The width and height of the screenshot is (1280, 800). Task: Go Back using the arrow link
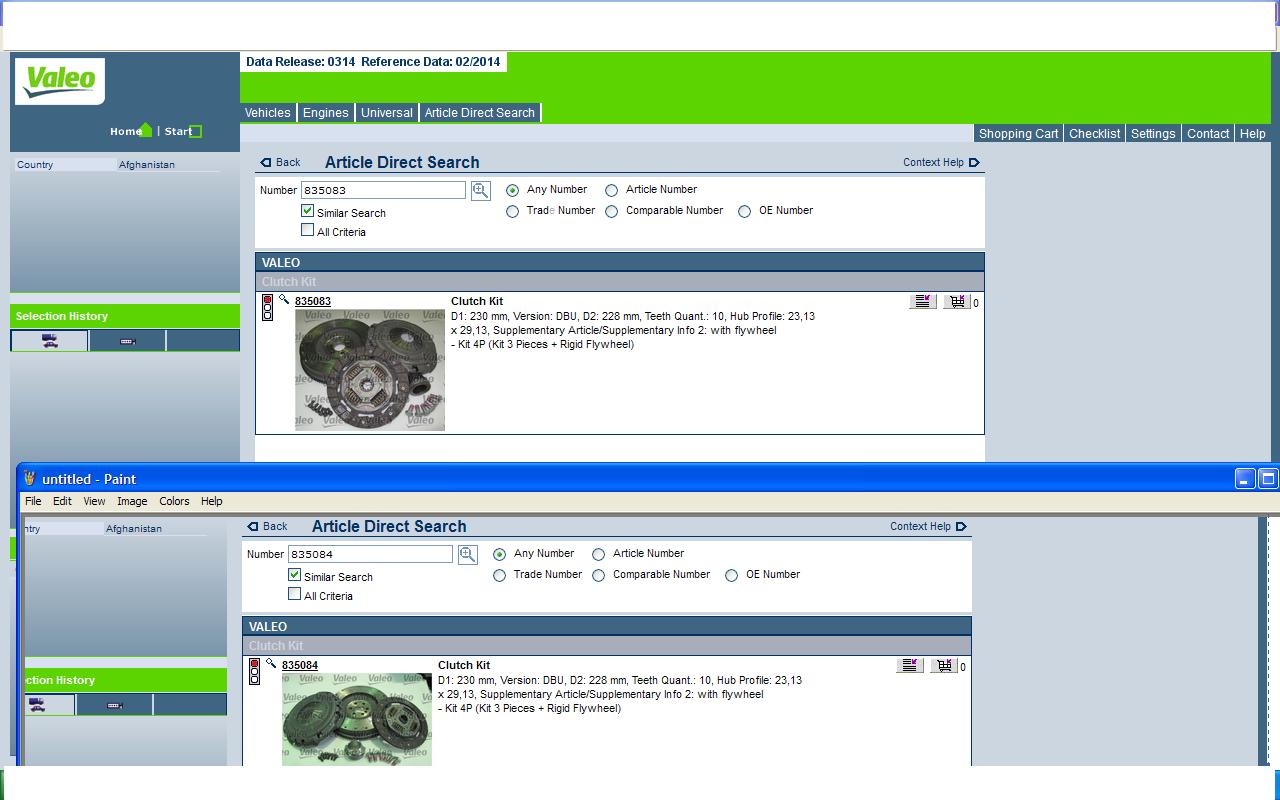(280, 162)
